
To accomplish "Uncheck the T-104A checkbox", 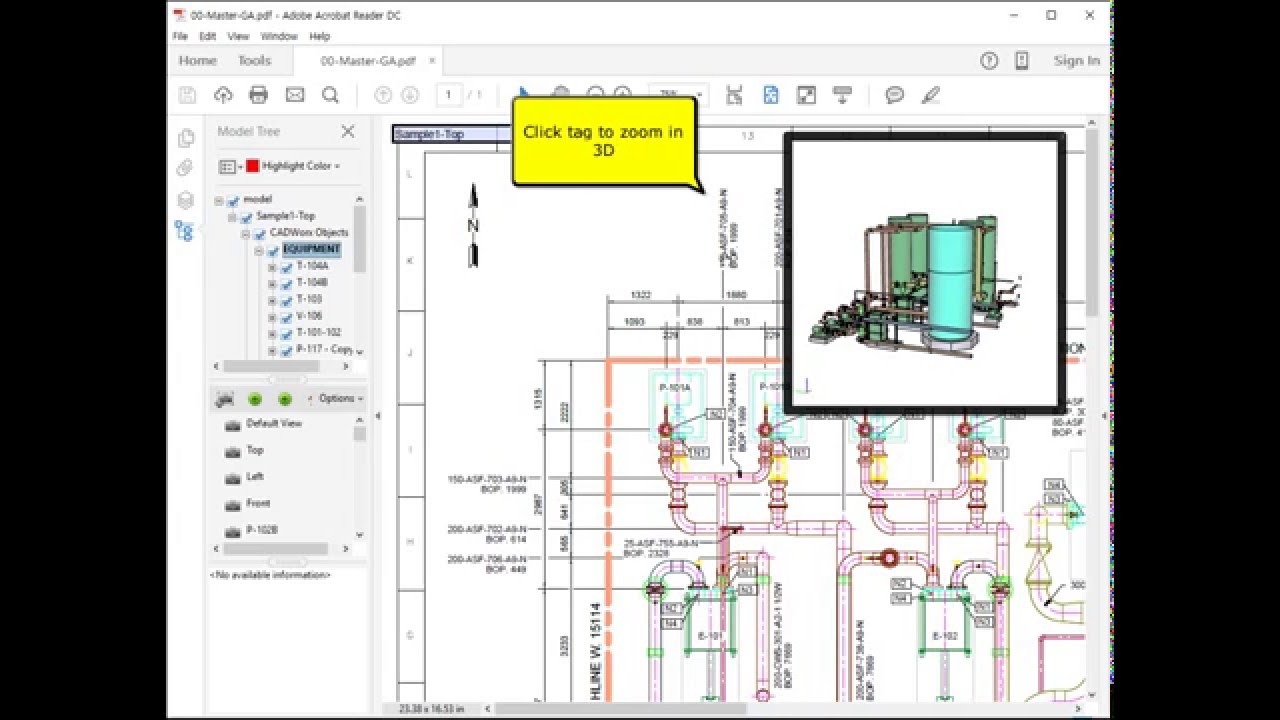I will (286, 267).
